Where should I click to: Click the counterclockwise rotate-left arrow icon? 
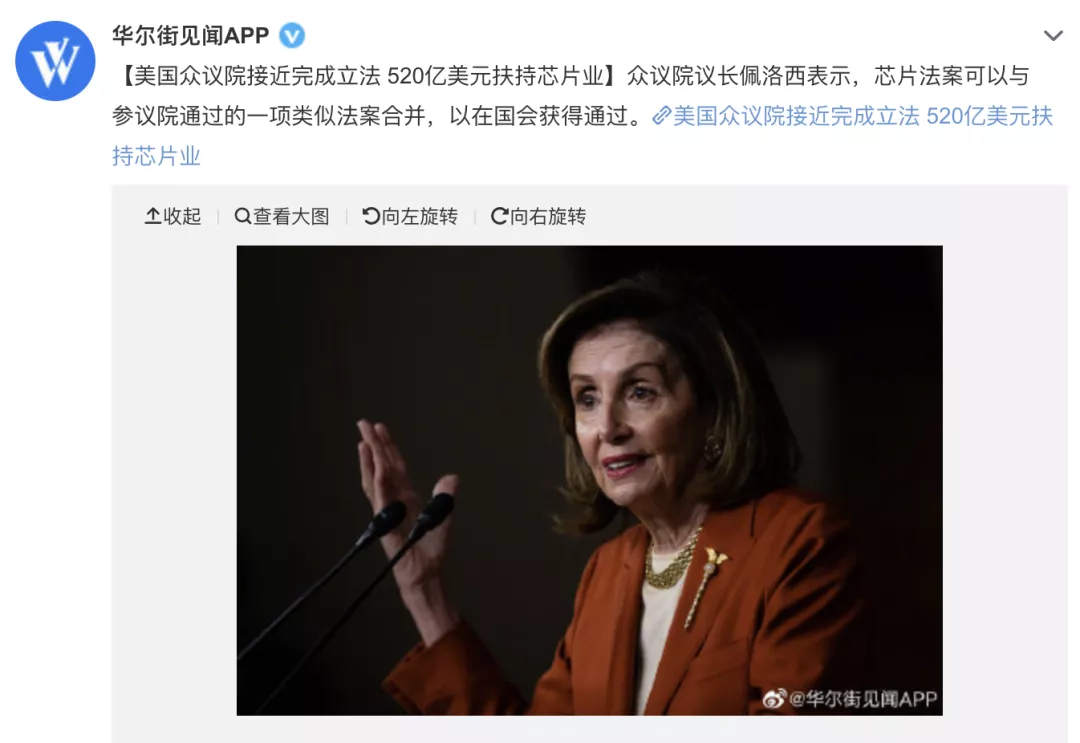pos(371,216)
